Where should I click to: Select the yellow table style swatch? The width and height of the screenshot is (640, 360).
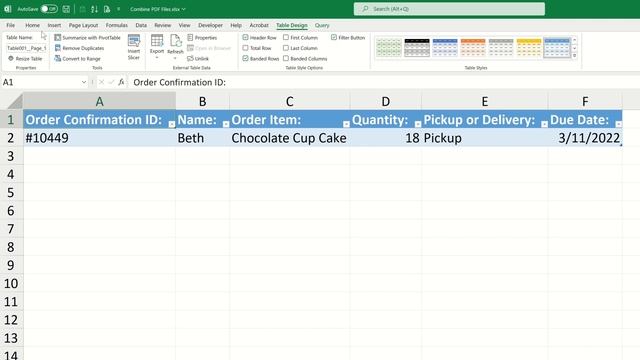tap(529, 47)
